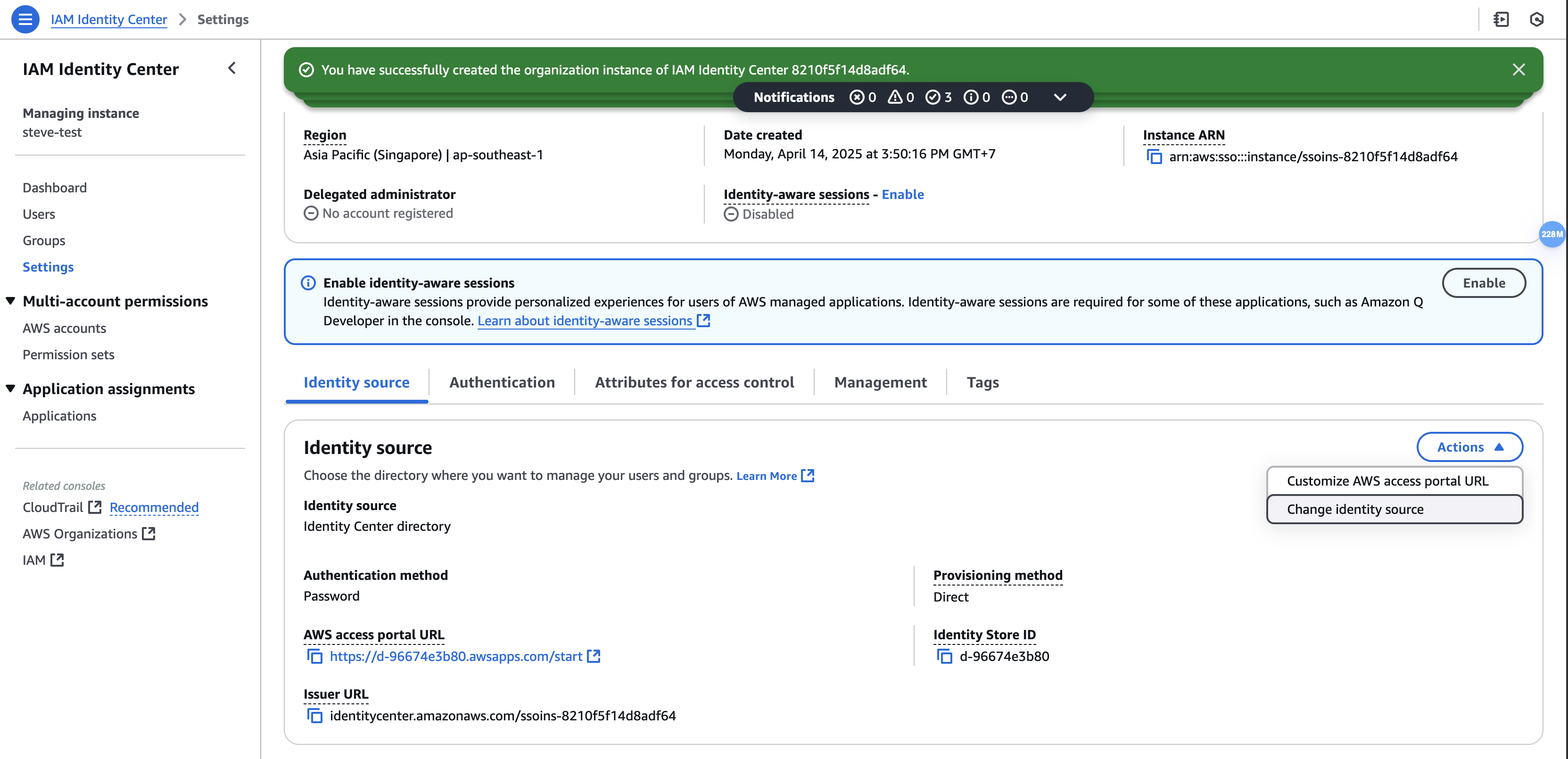Open Permission sets in sidebar
Screen dimensions: 1568x759
click(x=68, y=354)
